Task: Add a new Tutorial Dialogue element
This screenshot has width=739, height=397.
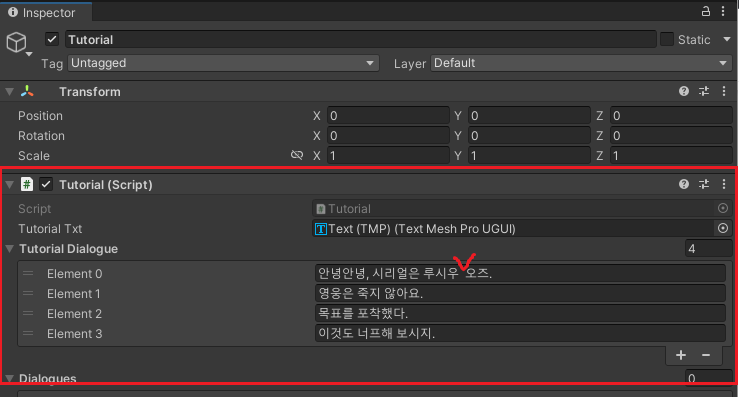Action: coord(681,355)
